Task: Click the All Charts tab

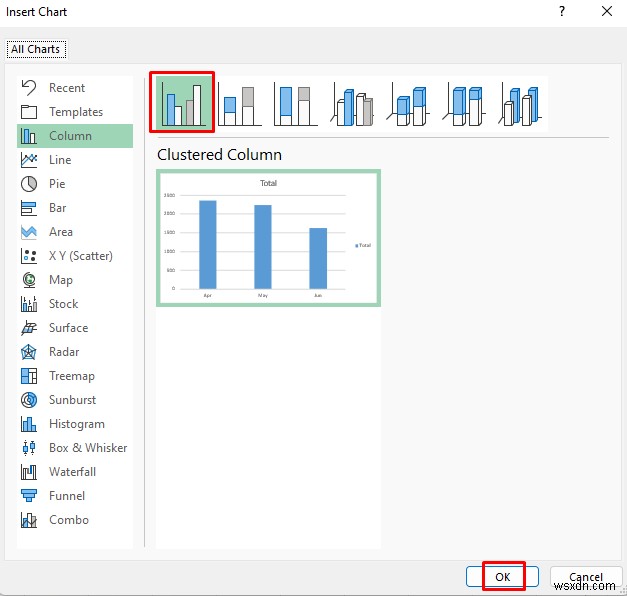Action: pos(36,49)
